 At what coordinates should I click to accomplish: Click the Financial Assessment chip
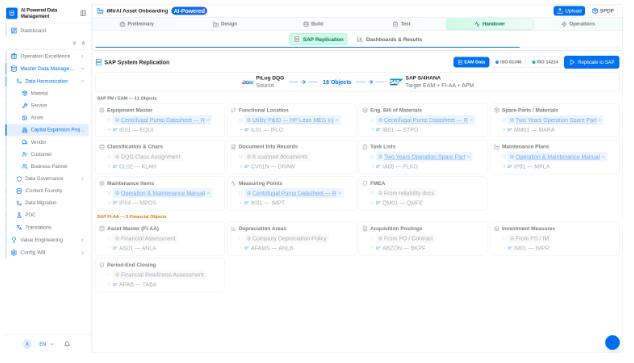tap(145, 238)
